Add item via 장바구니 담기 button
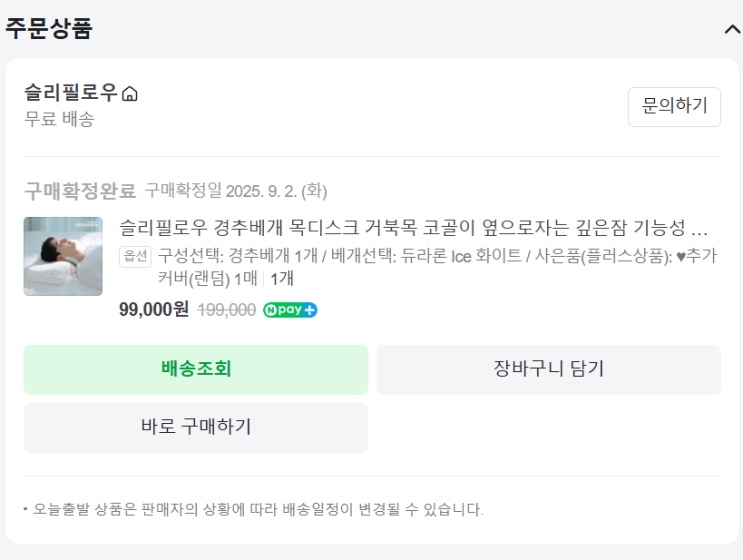743x560 pixels. 548,369
